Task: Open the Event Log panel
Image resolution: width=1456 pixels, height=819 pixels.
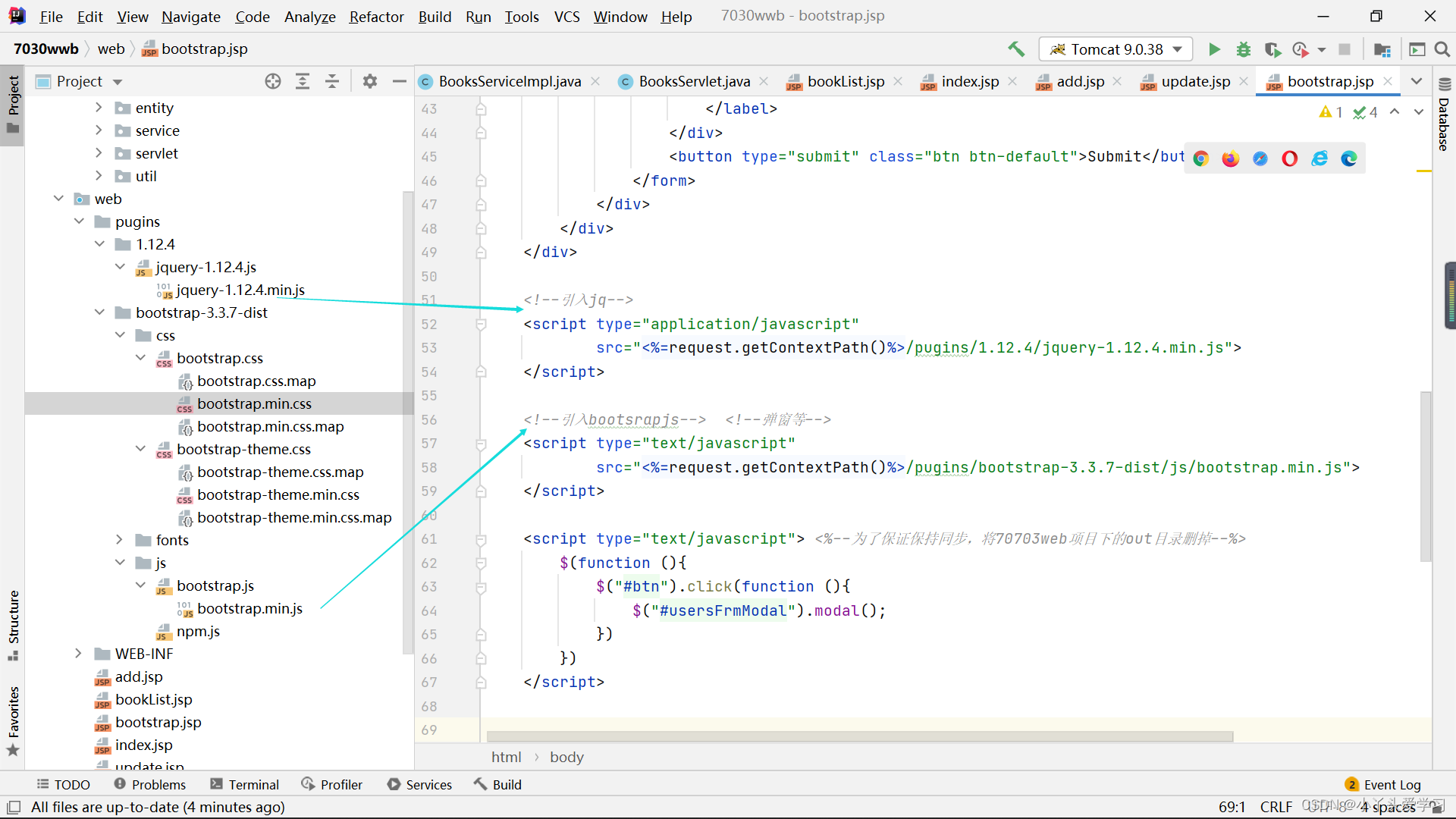Action: [1383, 785]
